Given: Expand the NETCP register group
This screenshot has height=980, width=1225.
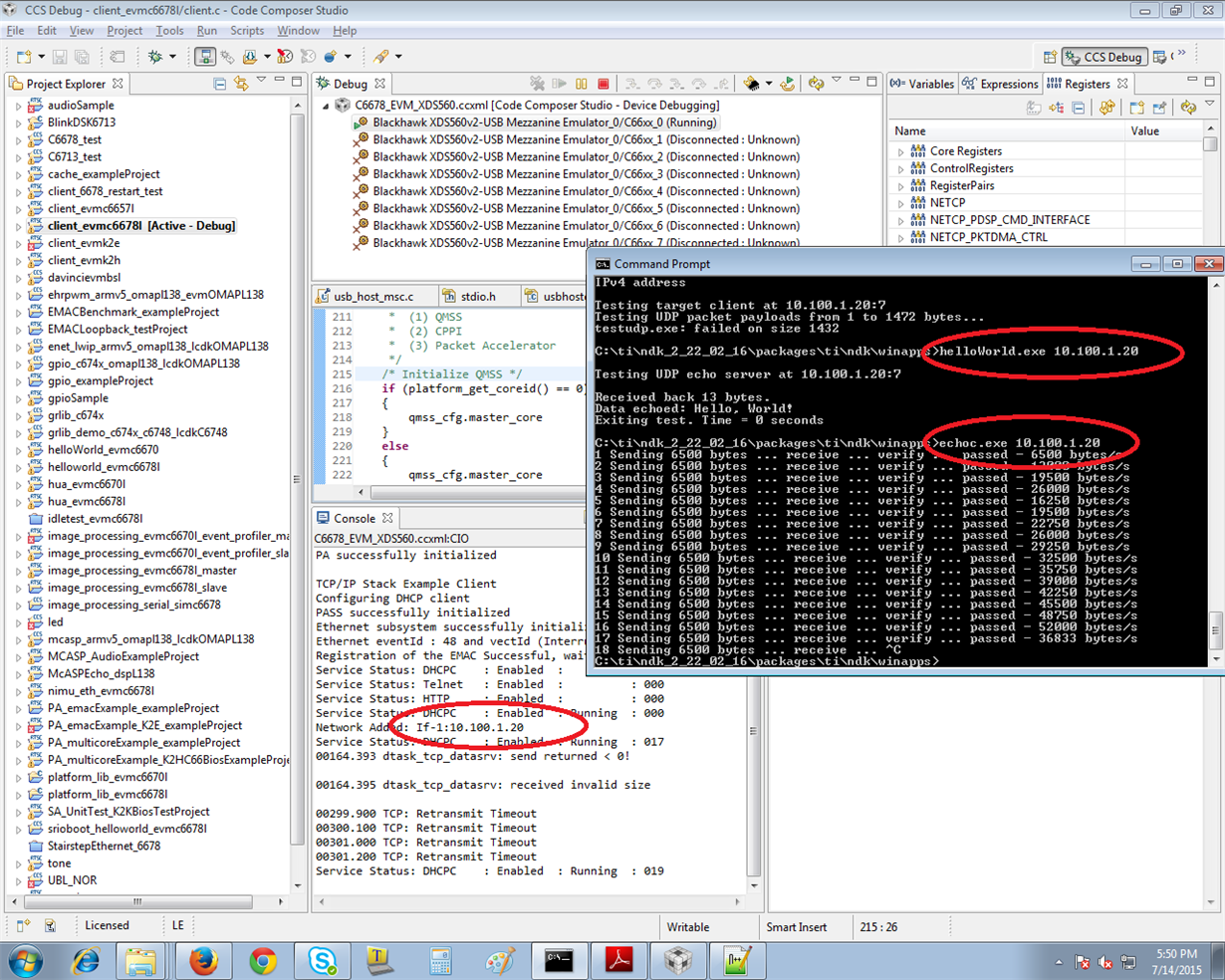Looking at the screenshot, I should pyautogui.click(x=901, y=203).
